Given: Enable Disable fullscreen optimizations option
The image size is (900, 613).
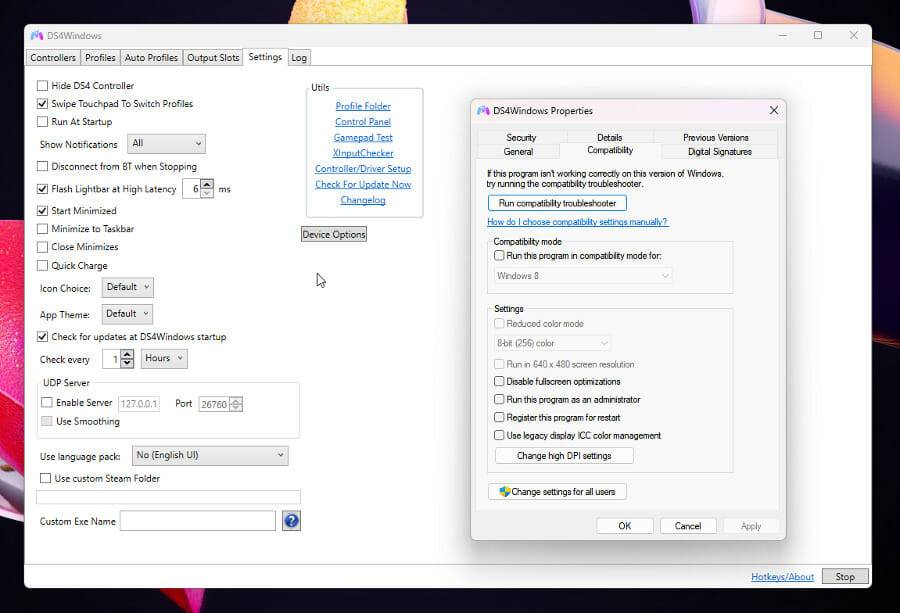Looking at the screenshot, I should point(500,382).
